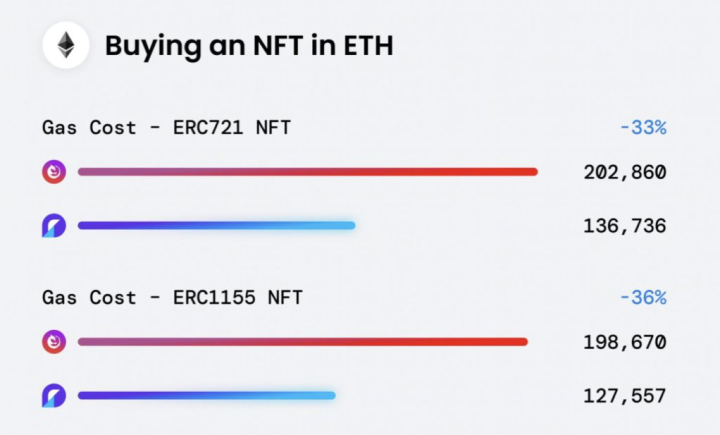720x435 pixels.
Task: Click the 127,557 gas value
Action: (624, 396)
